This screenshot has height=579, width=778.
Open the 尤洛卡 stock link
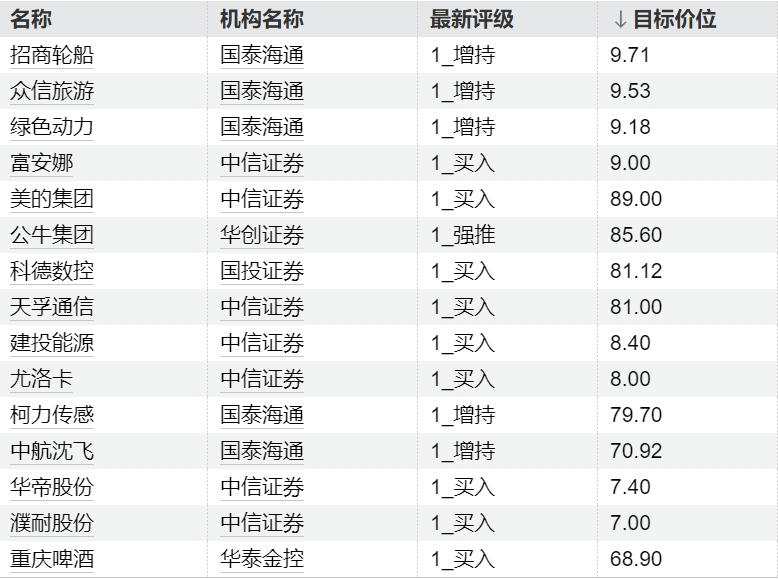(41, 379)
